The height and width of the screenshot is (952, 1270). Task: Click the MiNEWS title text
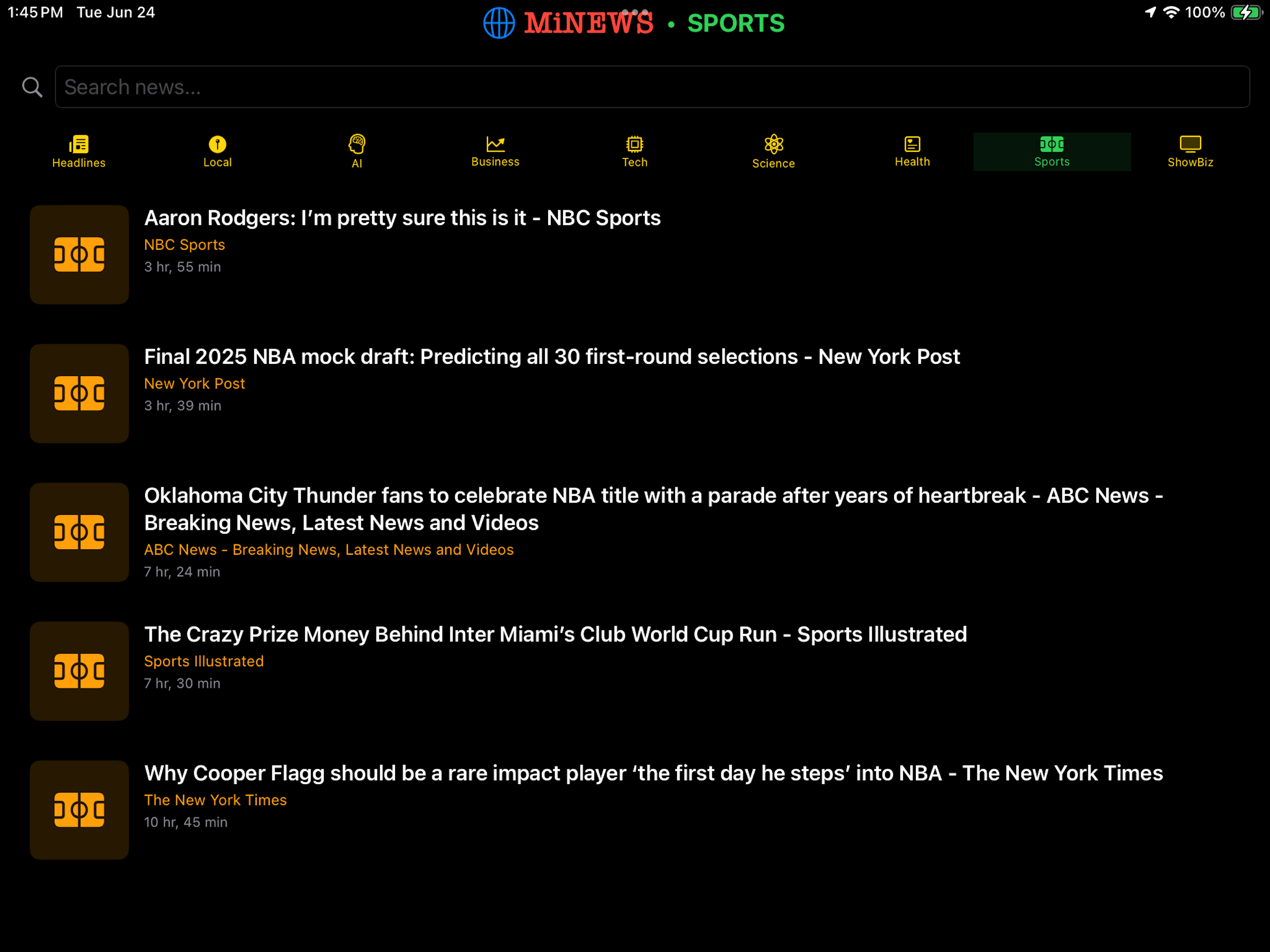(x=589, y=24)
